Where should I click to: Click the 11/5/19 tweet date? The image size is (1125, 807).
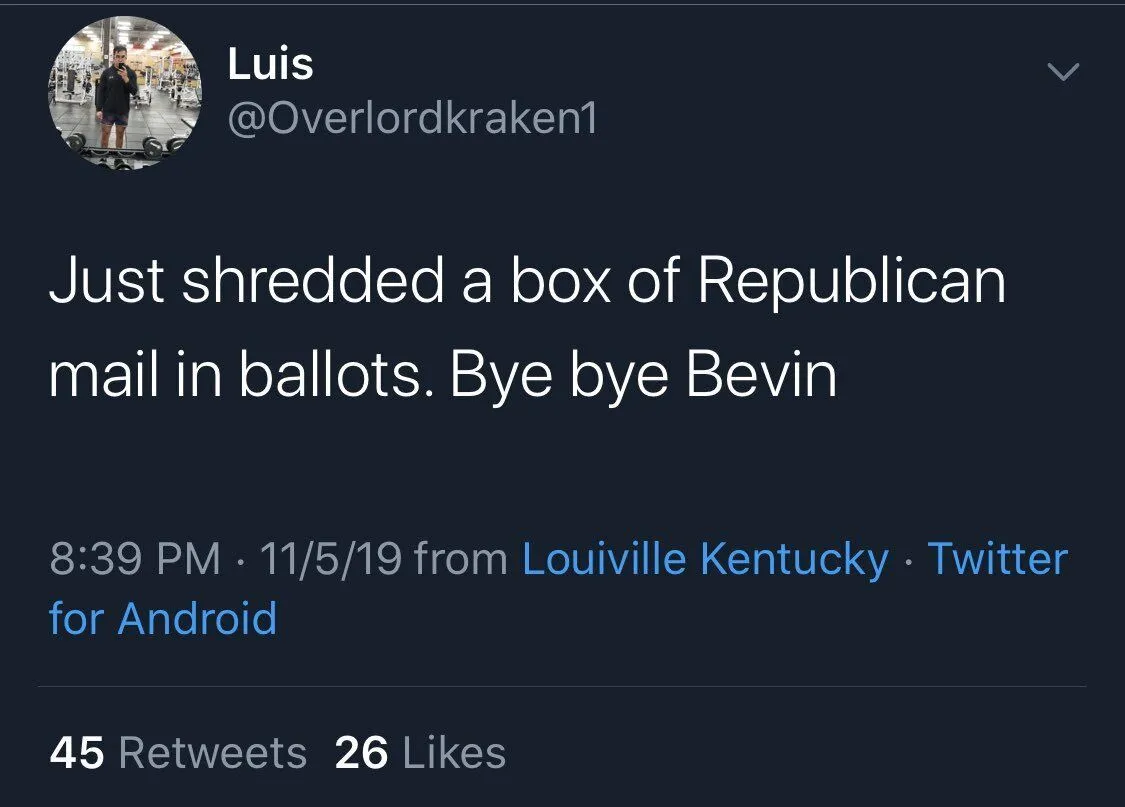(x=331, y=559)
